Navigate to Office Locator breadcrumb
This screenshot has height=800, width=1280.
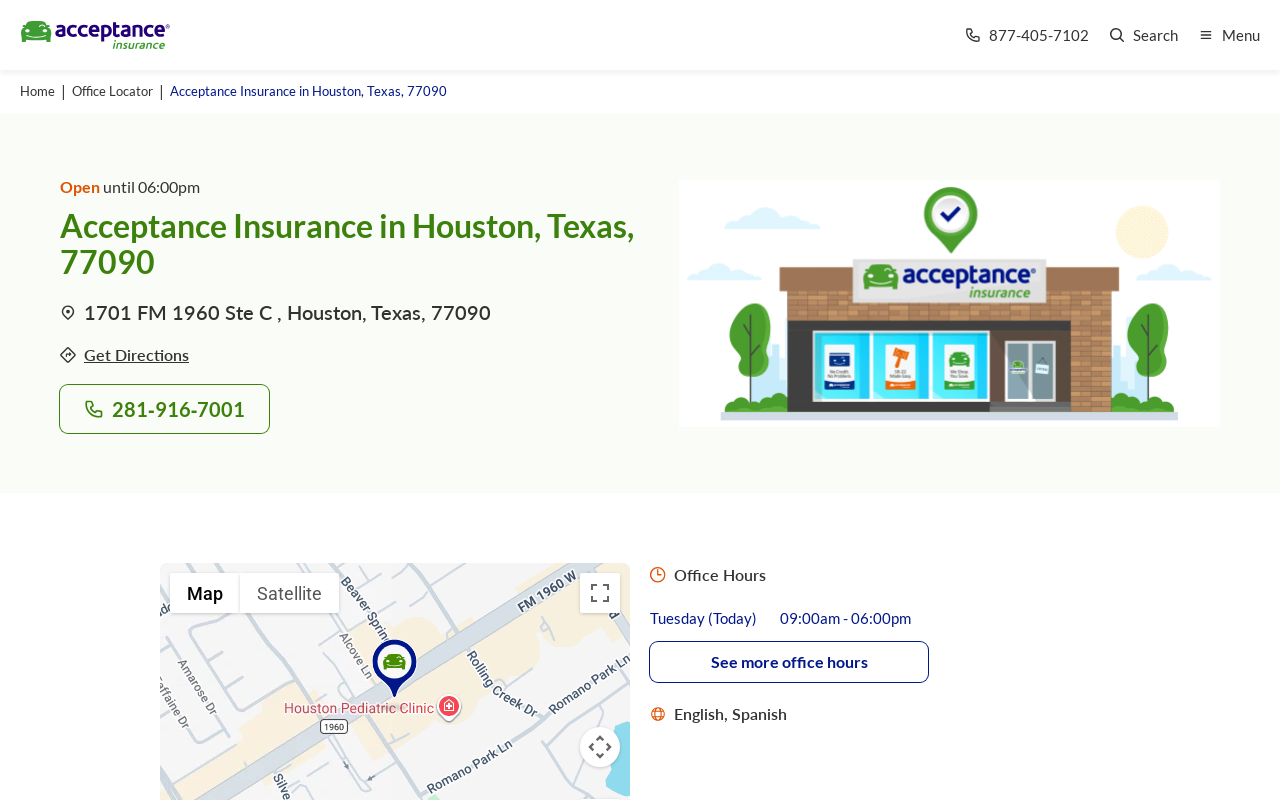click(x=112, y=91)
